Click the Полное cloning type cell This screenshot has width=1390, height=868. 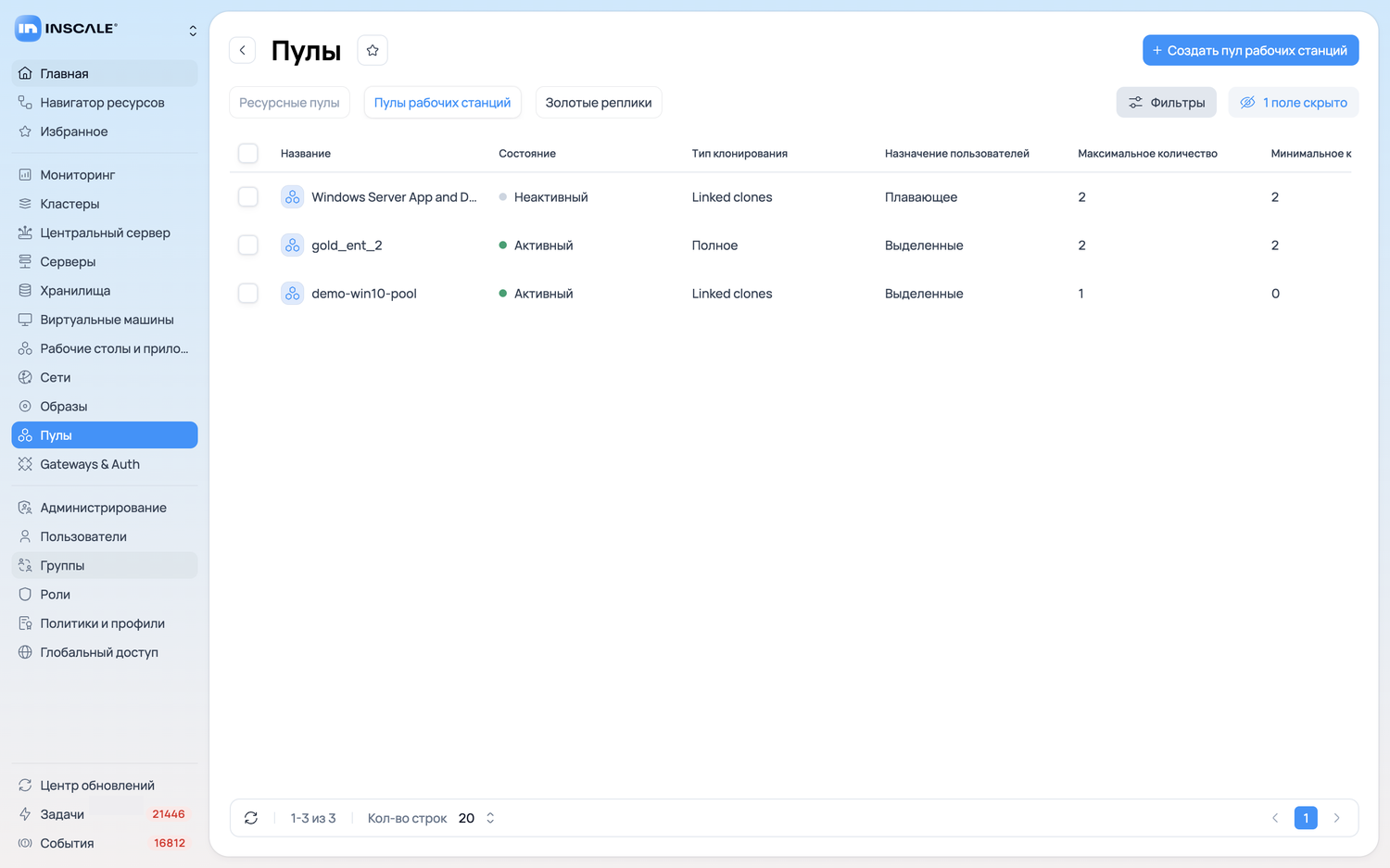coord(714,245)
